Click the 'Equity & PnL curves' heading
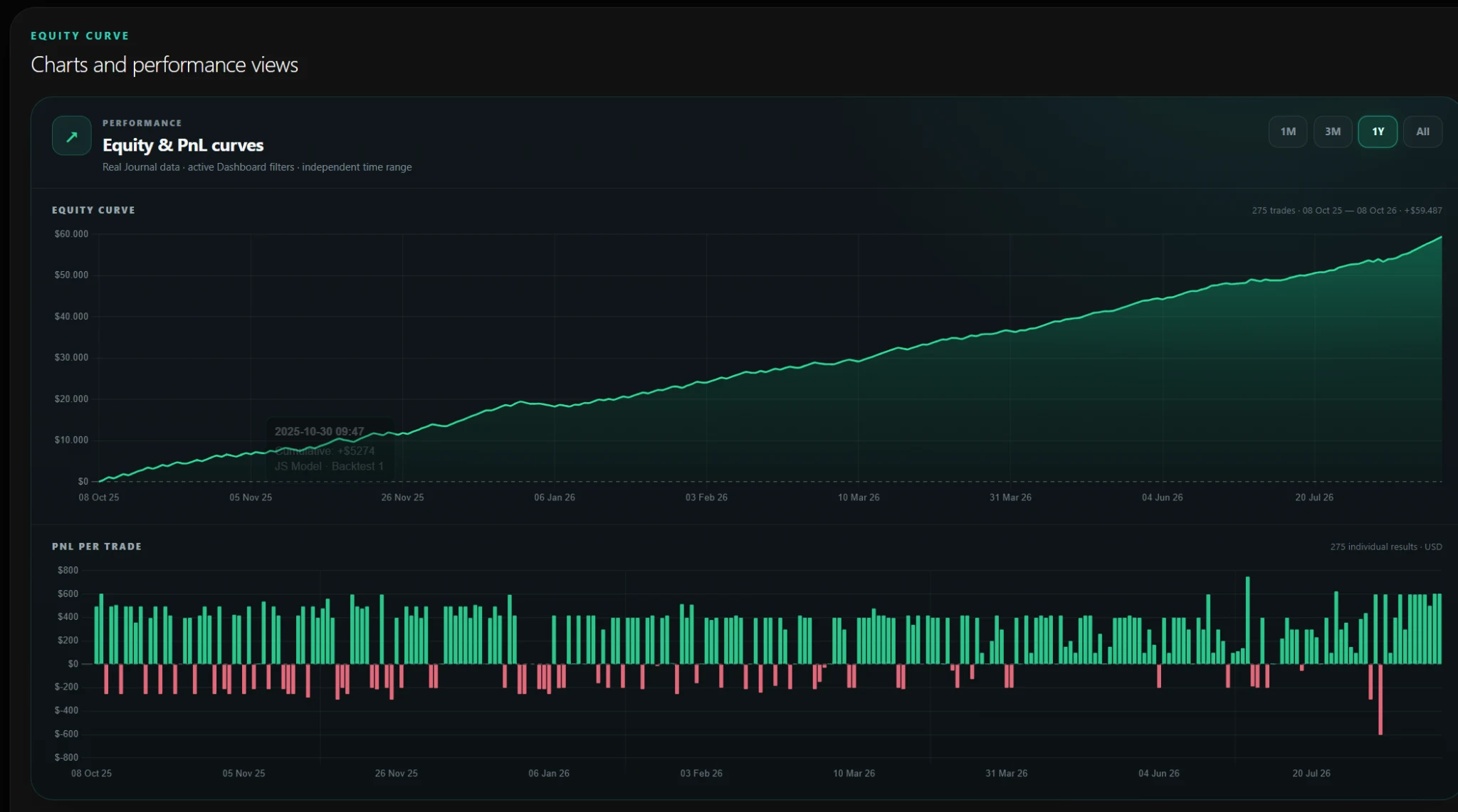Screen dimensions: 1458x812 [x=183, y=145]
